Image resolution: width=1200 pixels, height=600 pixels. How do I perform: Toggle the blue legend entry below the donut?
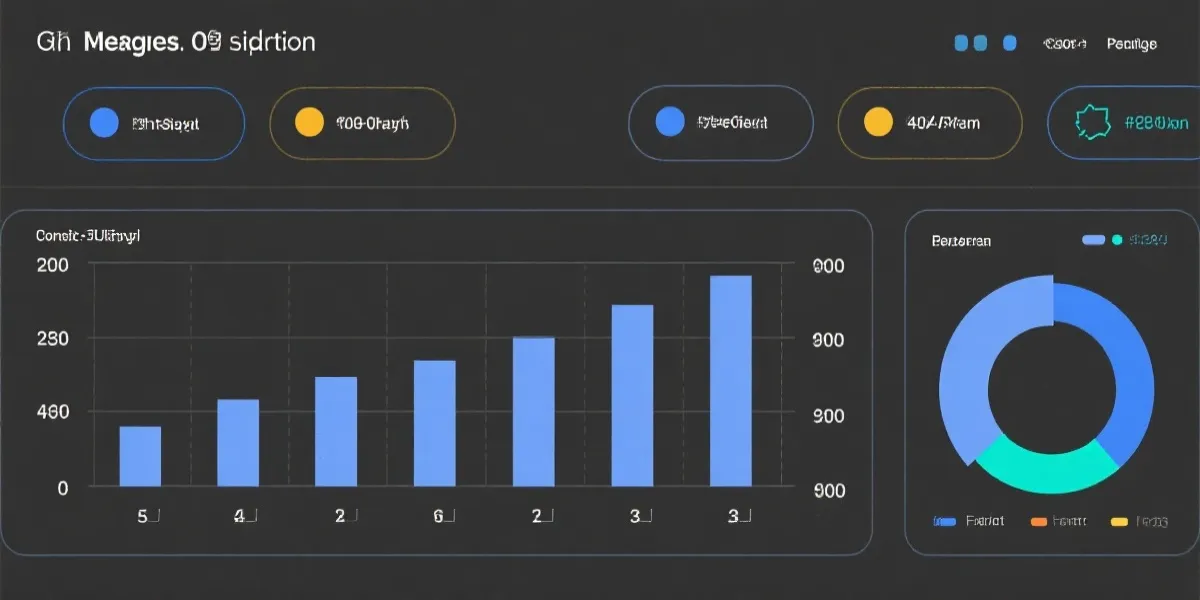point(944,521)
